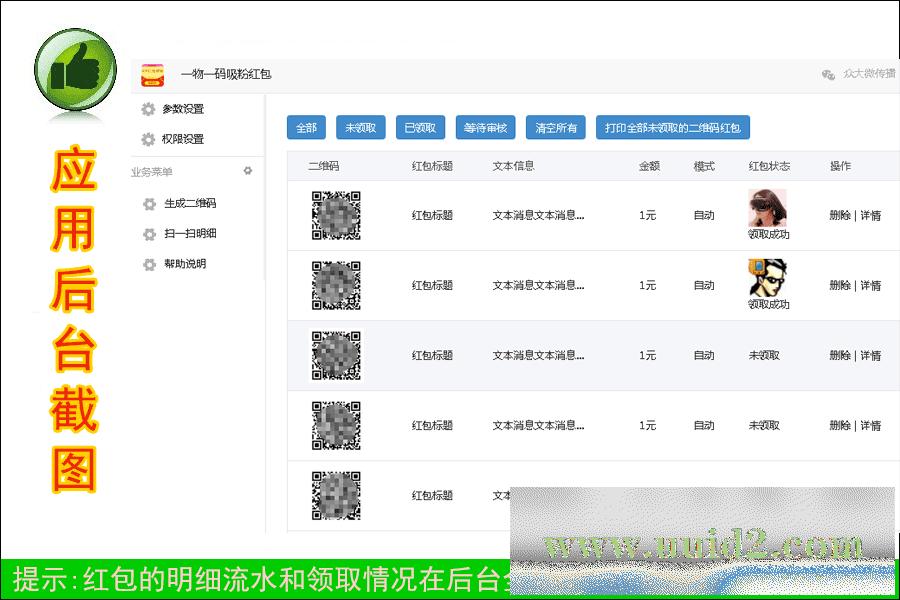Click the 扫一扫明细 sidebar icon

tap(149, 233)
